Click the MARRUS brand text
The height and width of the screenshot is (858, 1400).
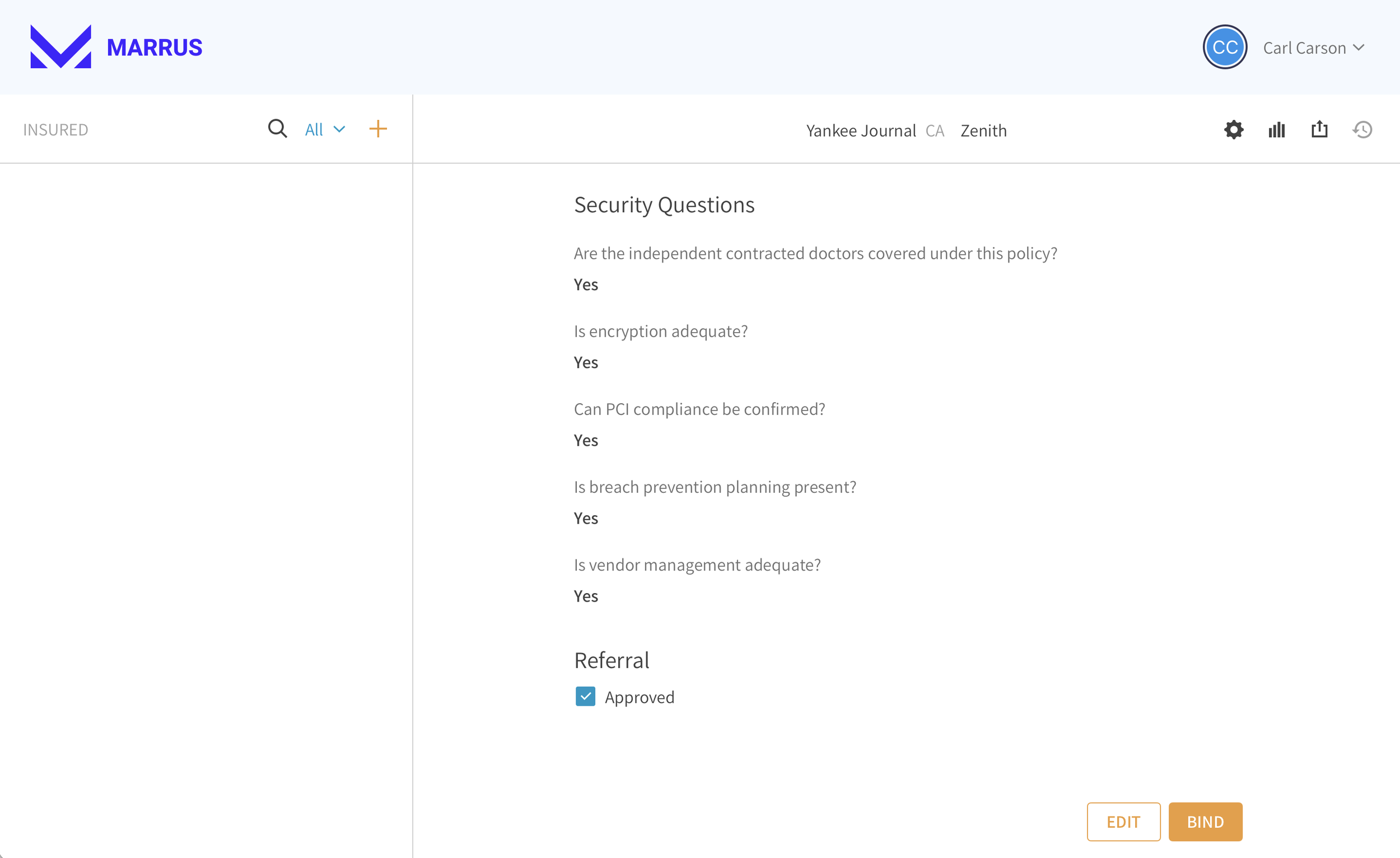155,48
